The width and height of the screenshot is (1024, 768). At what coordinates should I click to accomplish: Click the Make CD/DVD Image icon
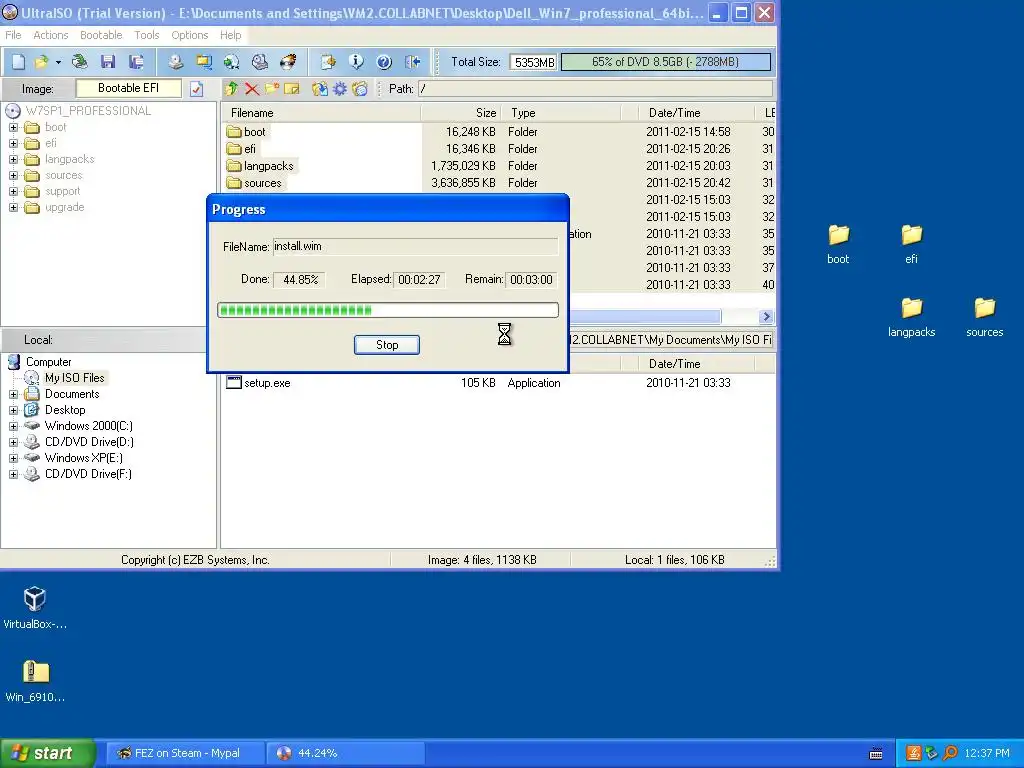pos(175,62)
